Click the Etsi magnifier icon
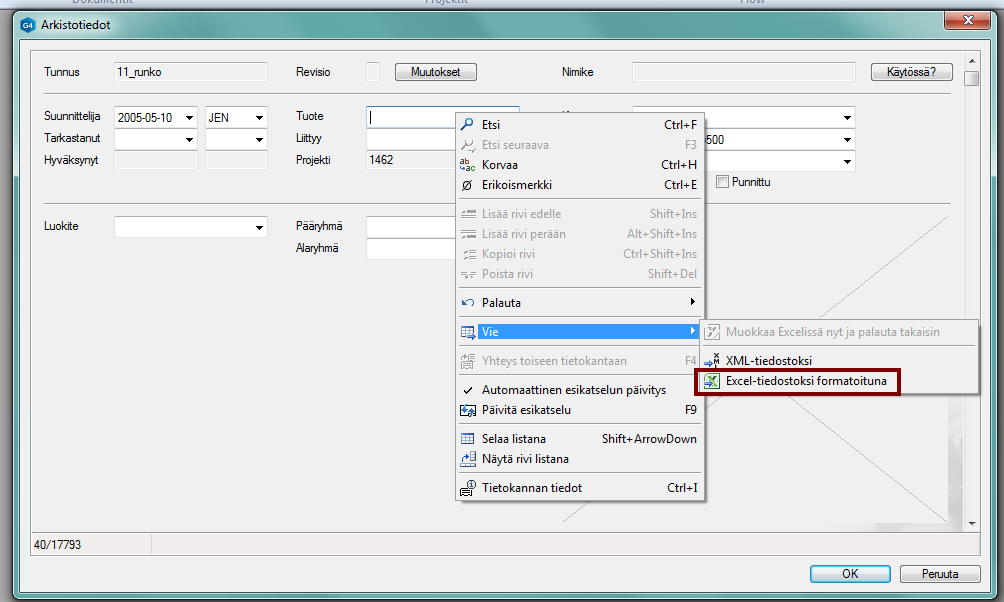 (x=467, y=125)
